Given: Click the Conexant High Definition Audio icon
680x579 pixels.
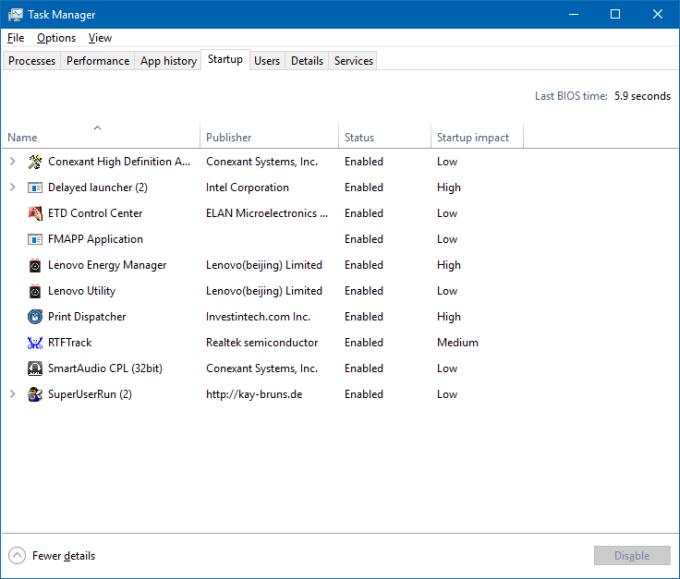Looking at the screenshot, I should point(35,162).
